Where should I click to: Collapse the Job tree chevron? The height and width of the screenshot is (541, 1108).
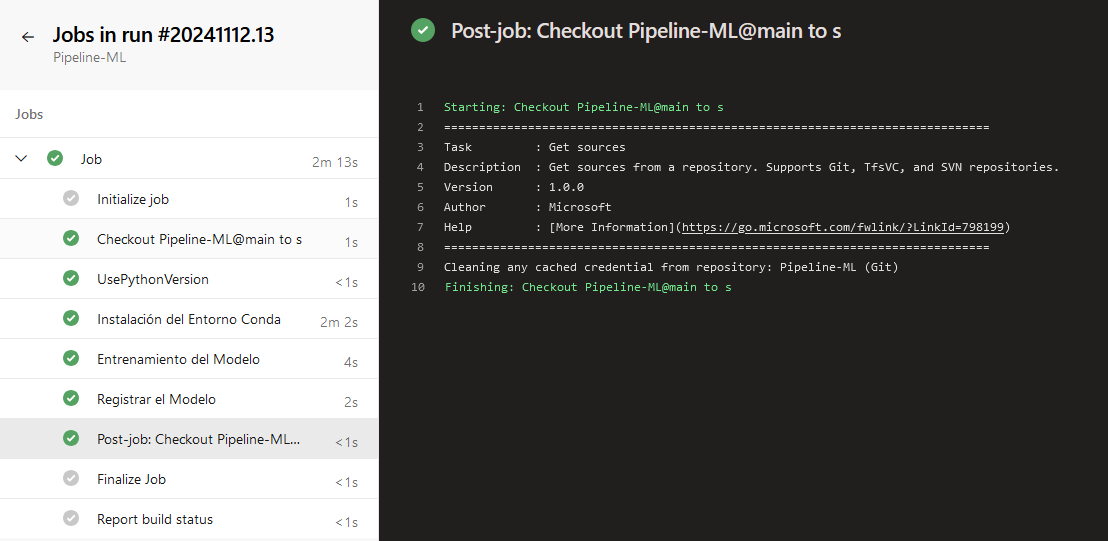[x=22, y=159]
